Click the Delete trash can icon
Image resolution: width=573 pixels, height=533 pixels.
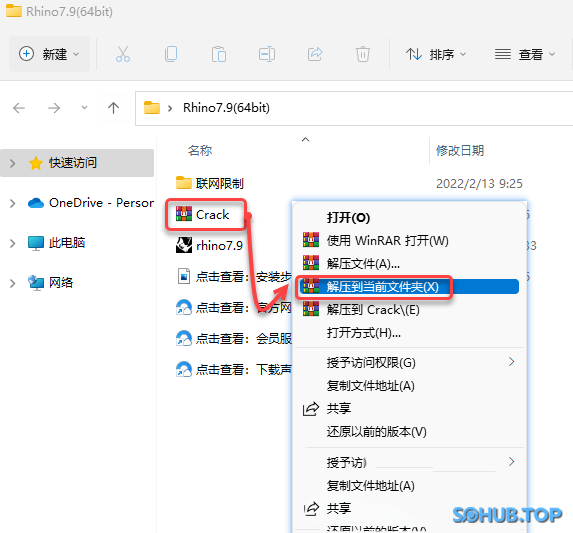[363, 54]
